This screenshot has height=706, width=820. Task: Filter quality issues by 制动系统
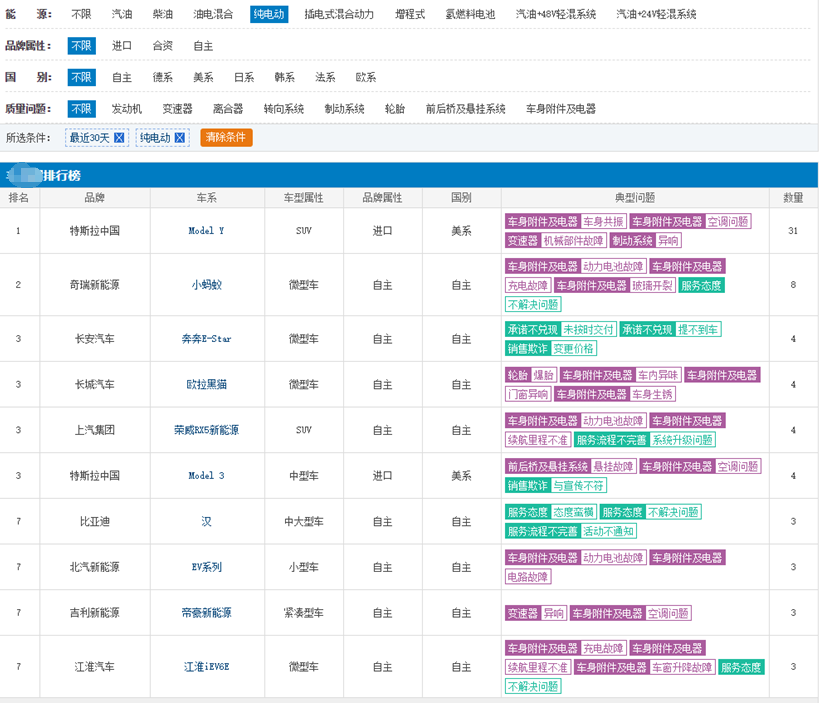pos(344,109)
